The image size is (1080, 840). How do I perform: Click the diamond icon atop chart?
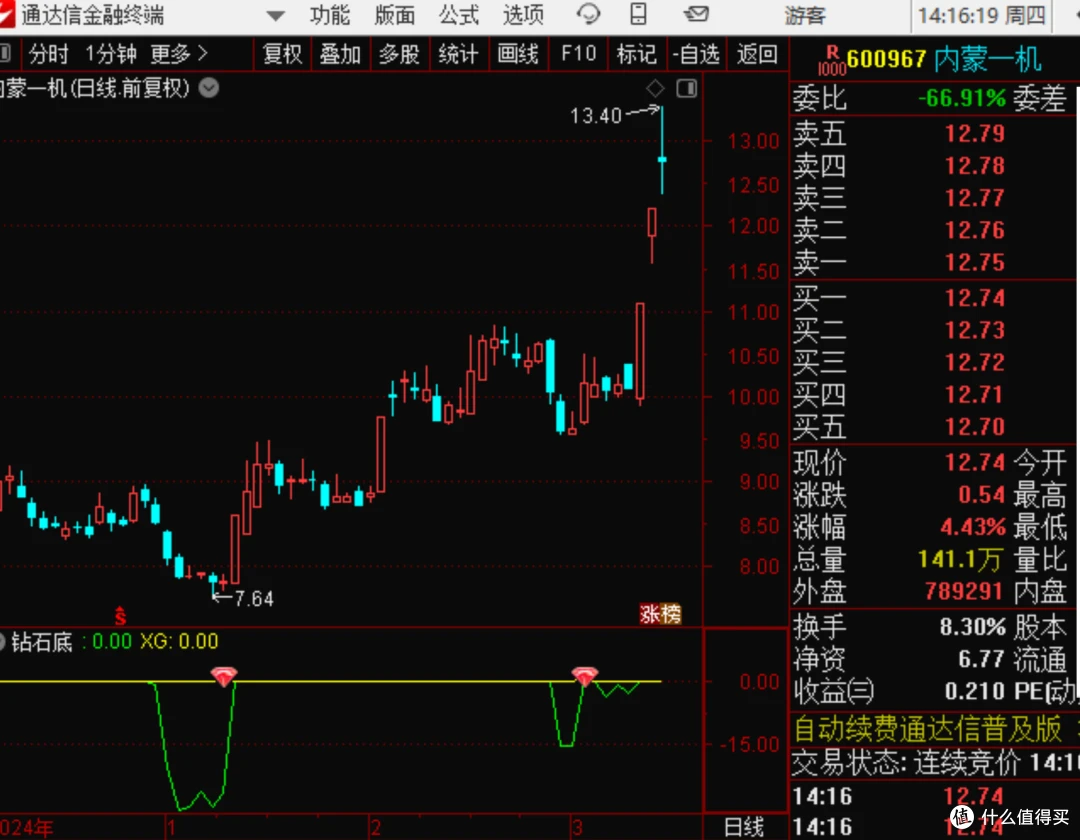coord(655,89)
